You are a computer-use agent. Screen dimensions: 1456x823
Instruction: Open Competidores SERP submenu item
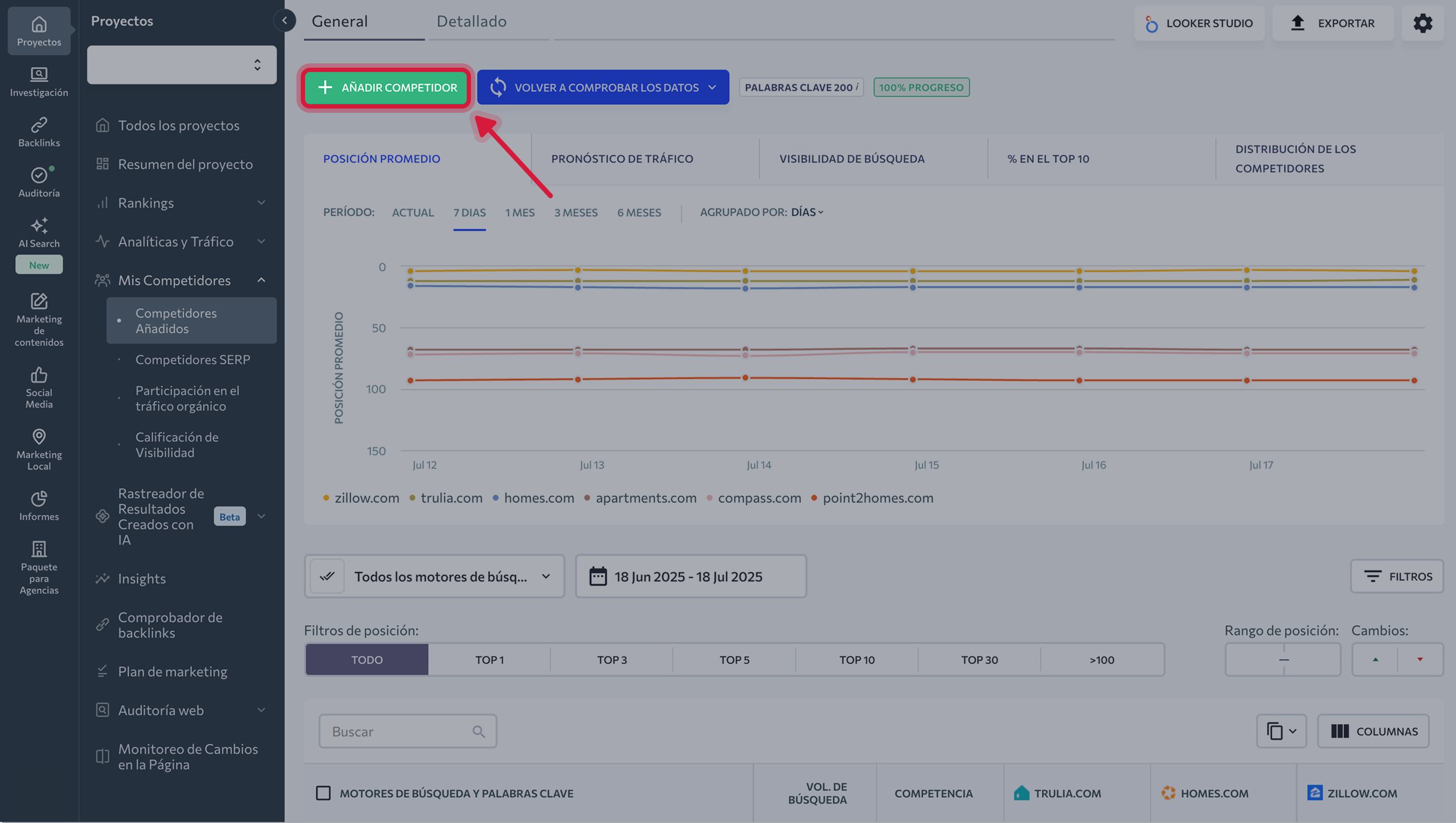coord(193,359)
